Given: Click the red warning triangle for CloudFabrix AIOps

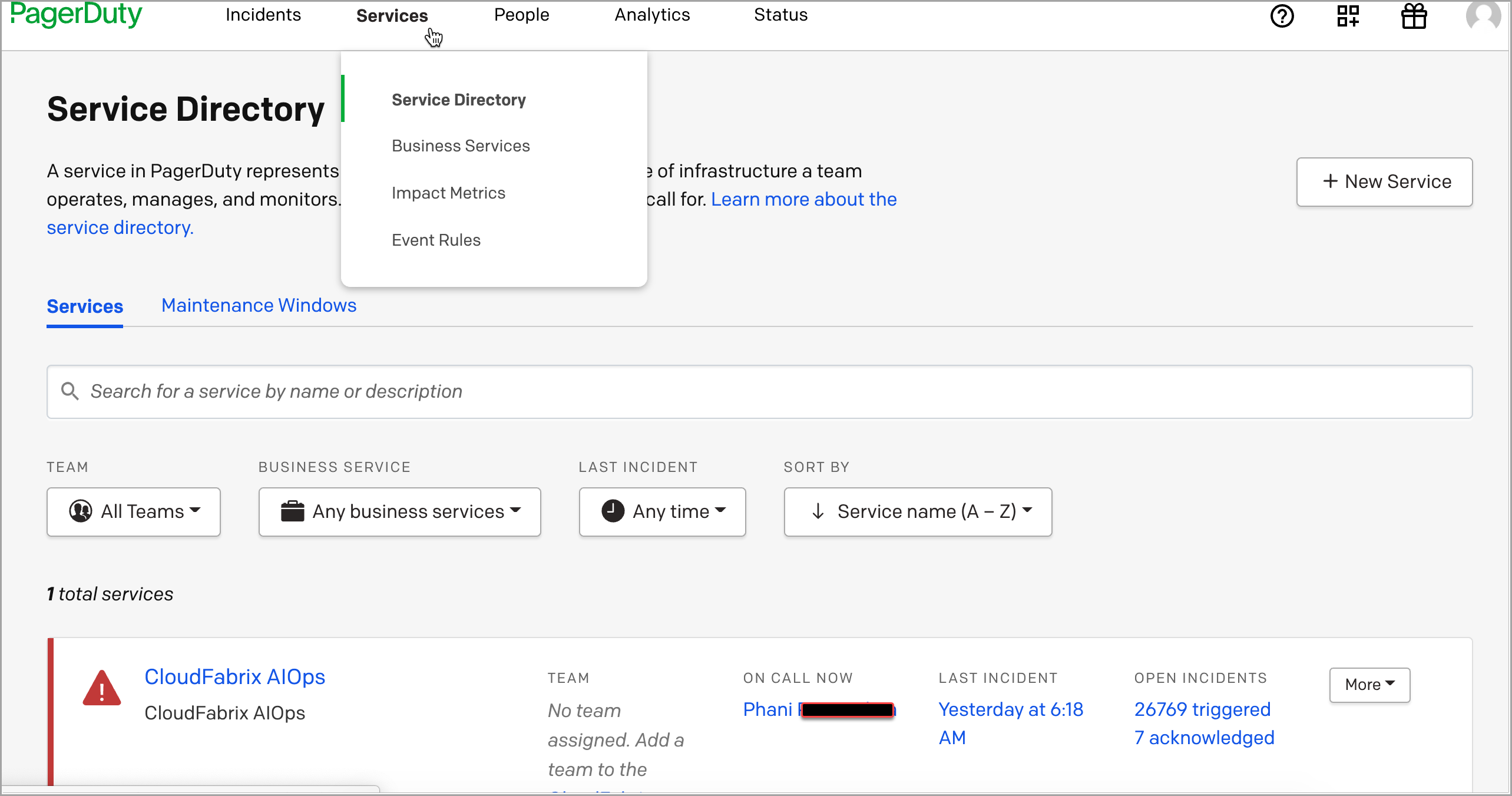Looking at the screenshot, I should pyautogui.click(x=102, y=688).
